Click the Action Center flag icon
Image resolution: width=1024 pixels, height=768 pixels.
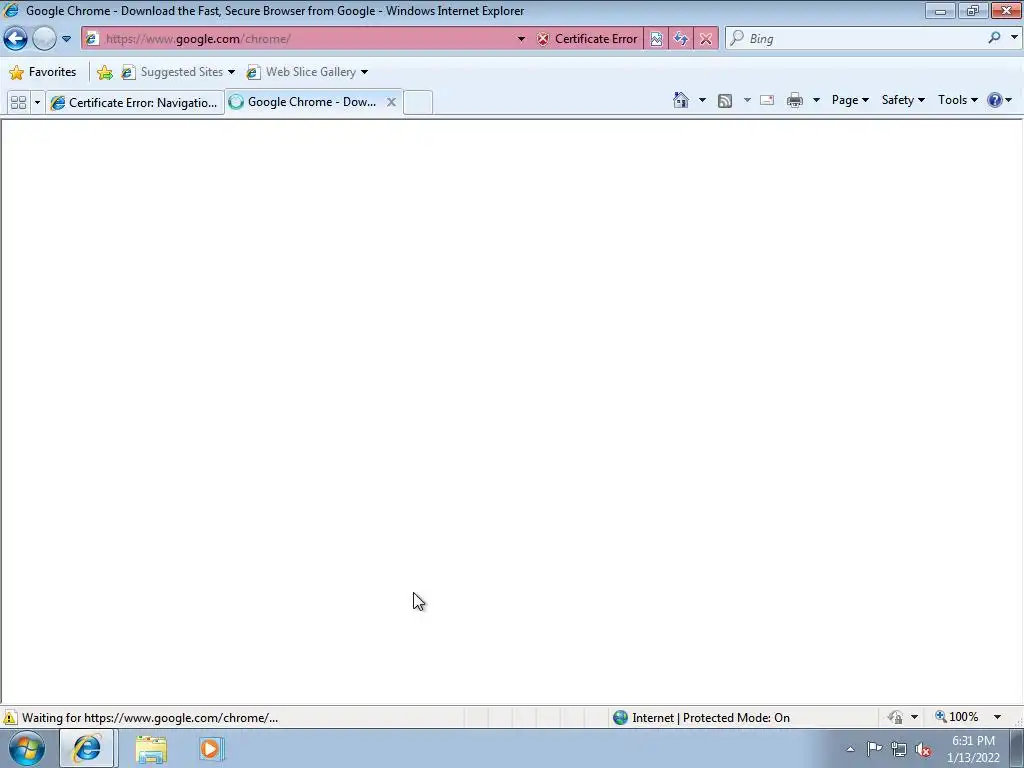pos(874,749)
